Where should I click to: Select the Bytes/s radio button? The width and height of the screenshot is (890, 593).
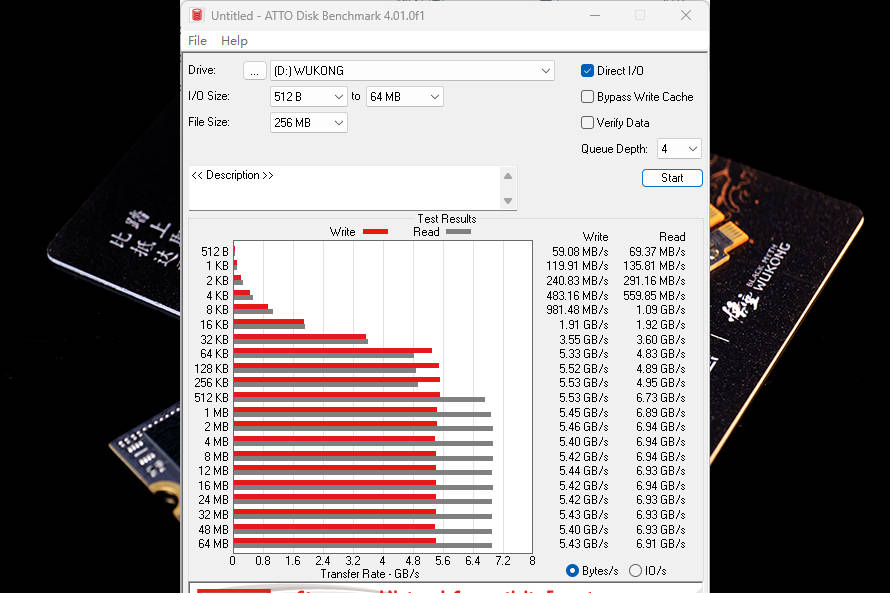pyautogui.click(x=572, y=571)
